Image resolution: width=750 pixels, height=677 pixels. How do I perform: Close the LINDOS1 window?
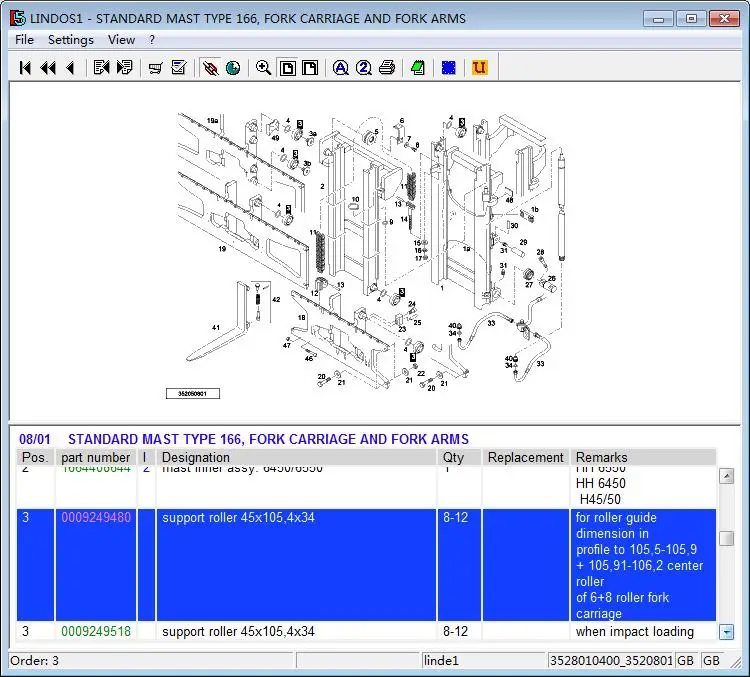tap(724, 19)
